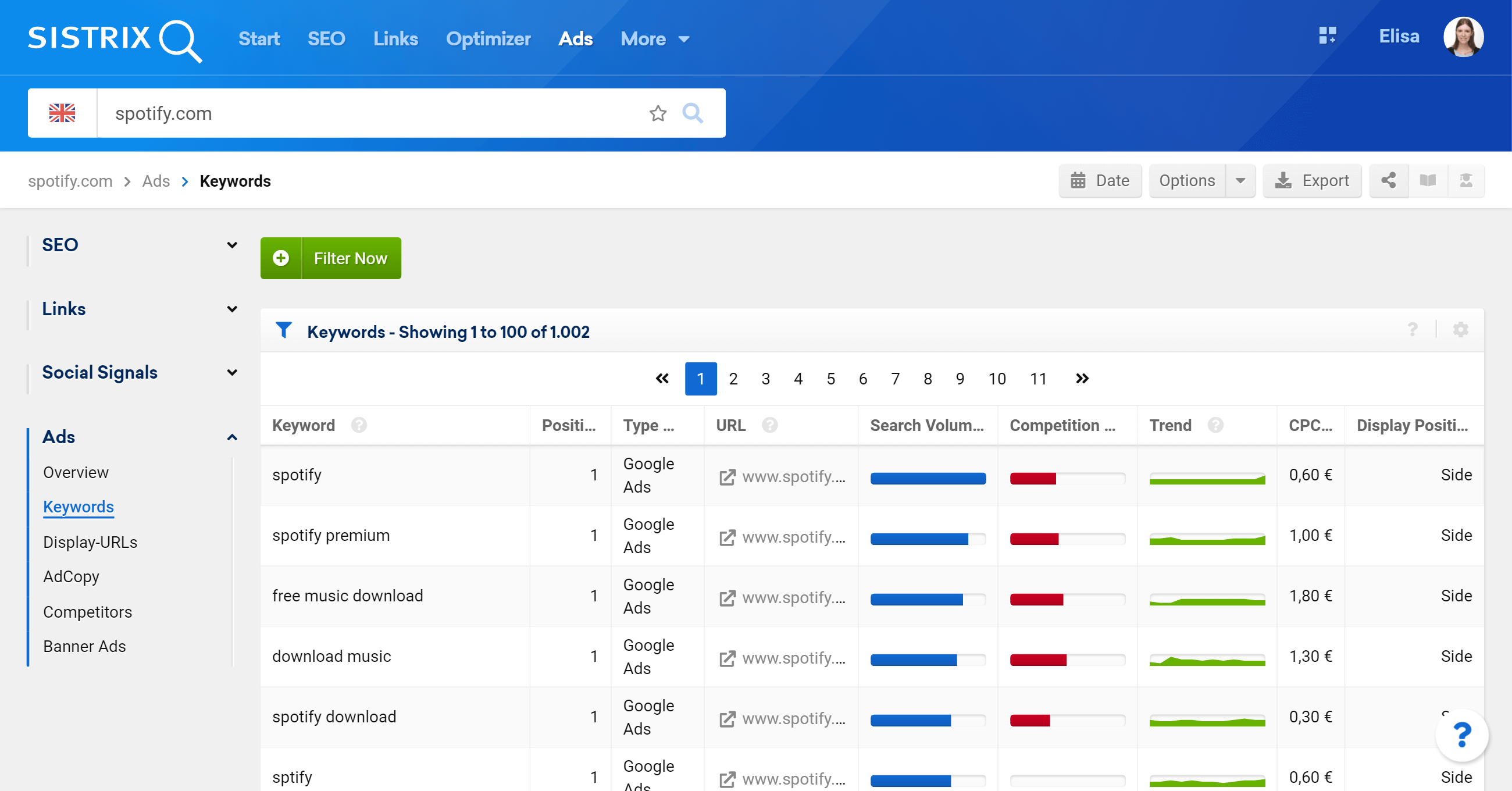Go to results page 11

click(x=1037, y=379)
